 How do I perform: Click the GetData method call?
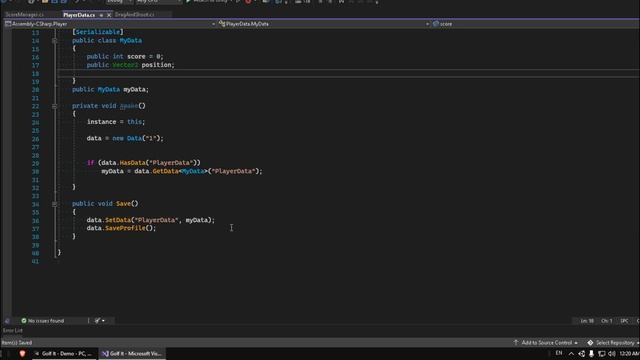[165, 171]
